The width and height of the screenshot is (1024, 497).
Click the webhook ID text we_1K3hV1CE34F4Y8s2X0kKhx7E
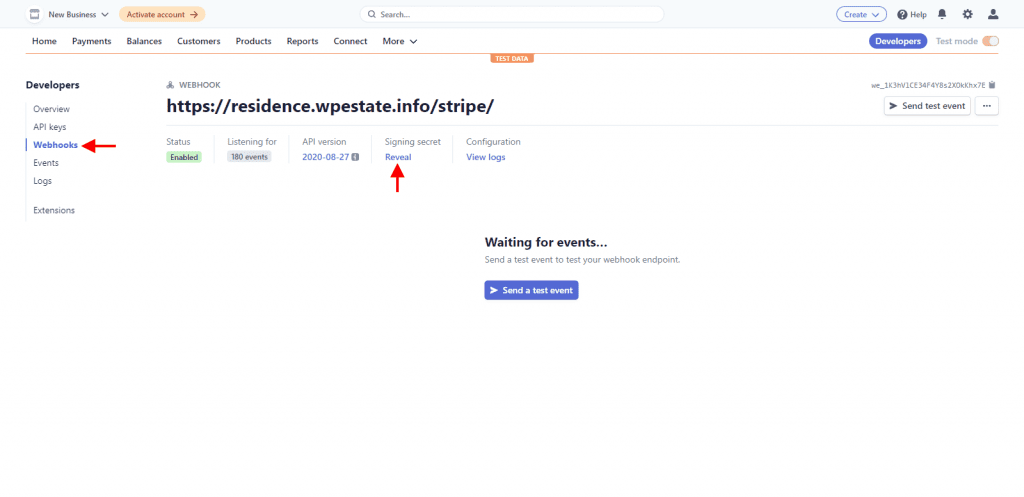(928, 85)
